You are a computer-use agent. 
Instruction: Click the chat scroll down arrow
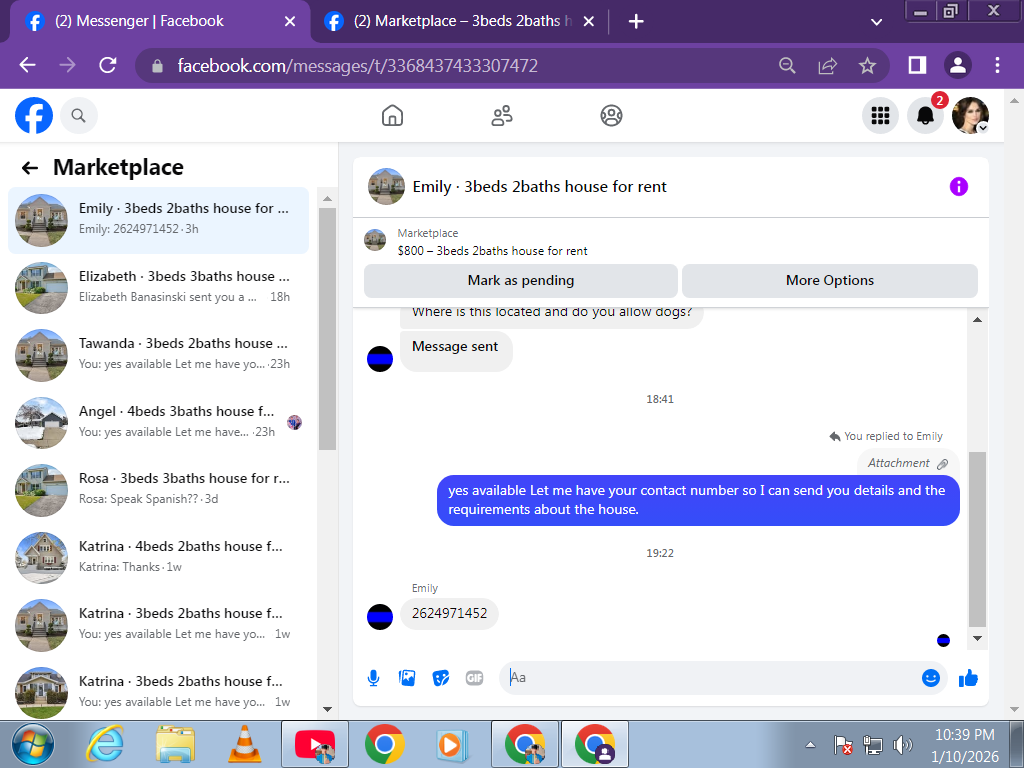point(977,639)
